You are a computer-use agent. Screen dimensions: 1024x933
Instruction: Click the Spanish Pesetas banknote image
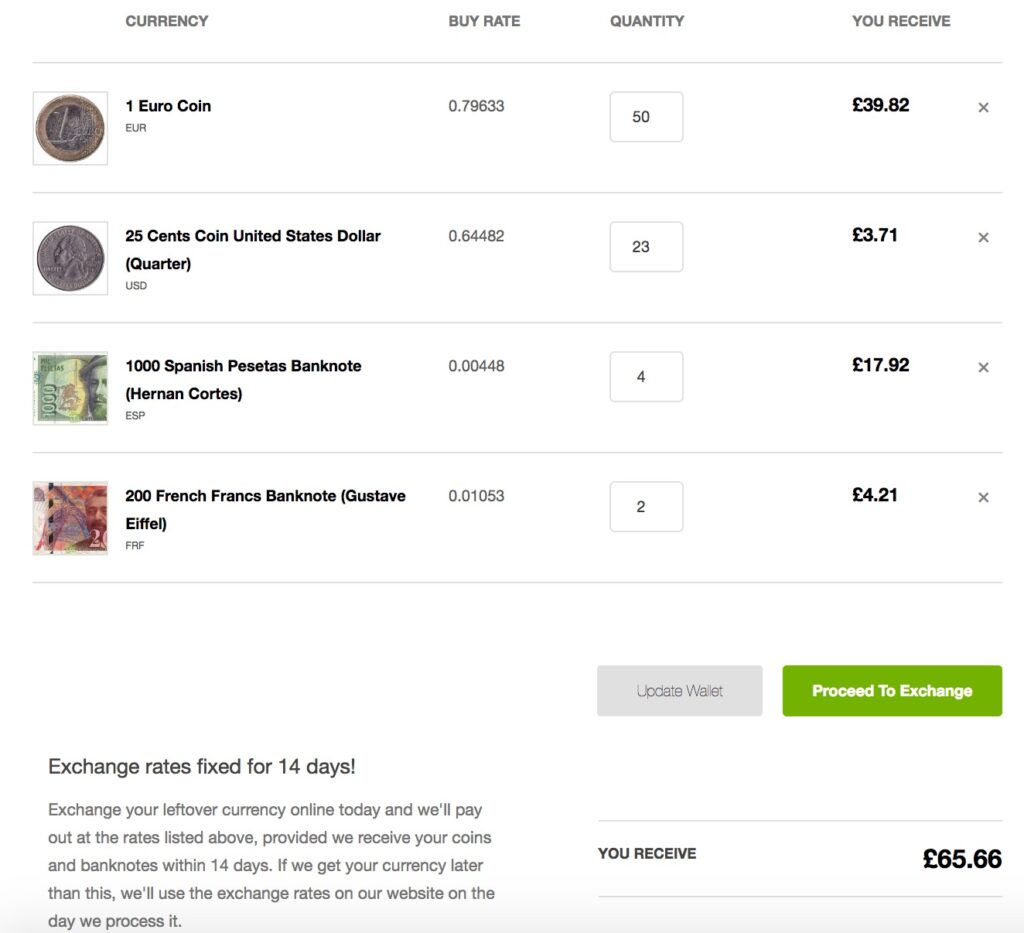tap(70, 387)
